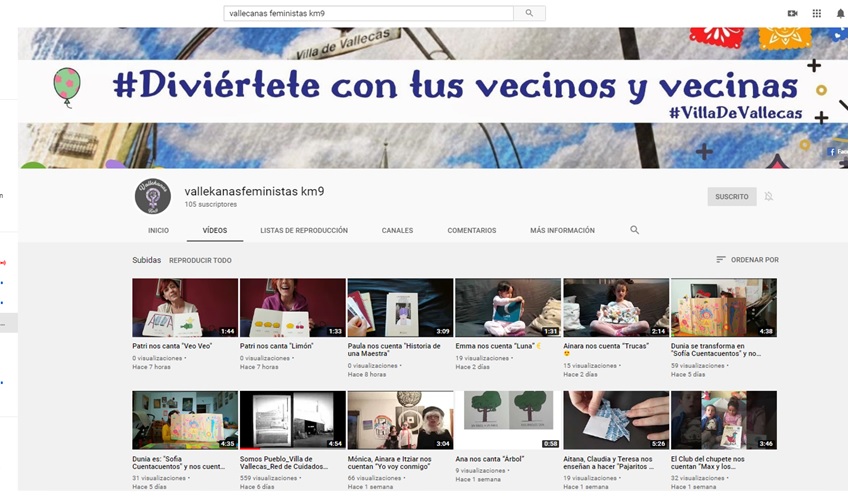Viewport: 861px width, 500px height.
Task: Open the notifications bell in header
Action: [841, 13]
